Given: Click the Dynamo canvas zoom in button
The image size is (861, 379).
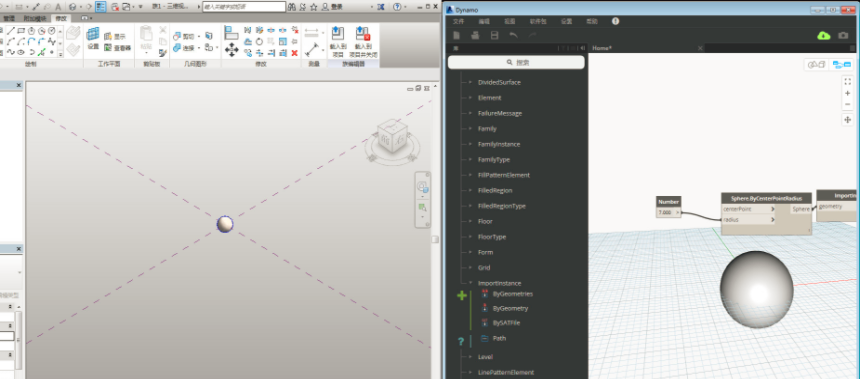Looking at the screenshot, I should coord(848,93).
